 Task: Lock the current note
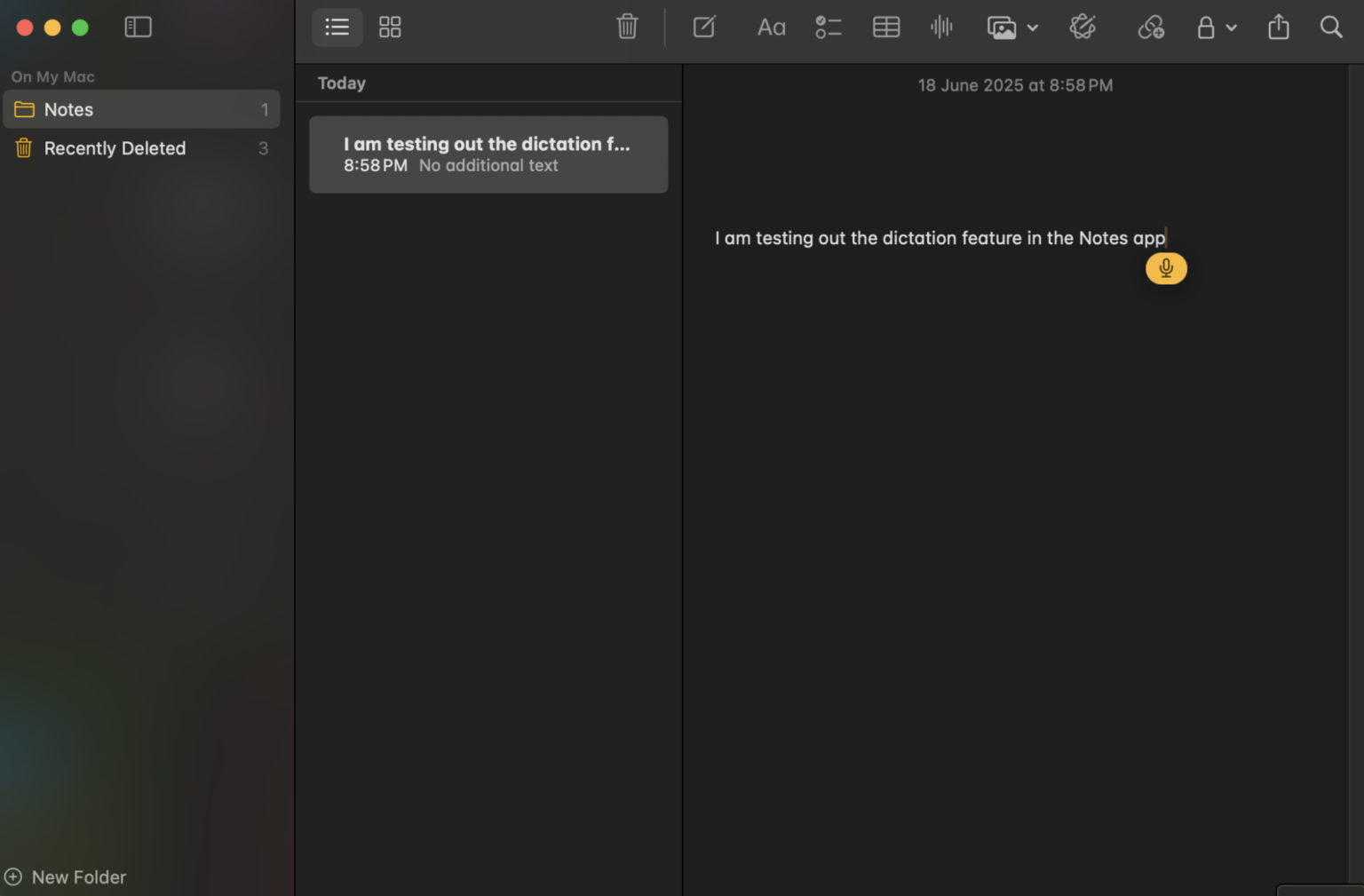1205,27
